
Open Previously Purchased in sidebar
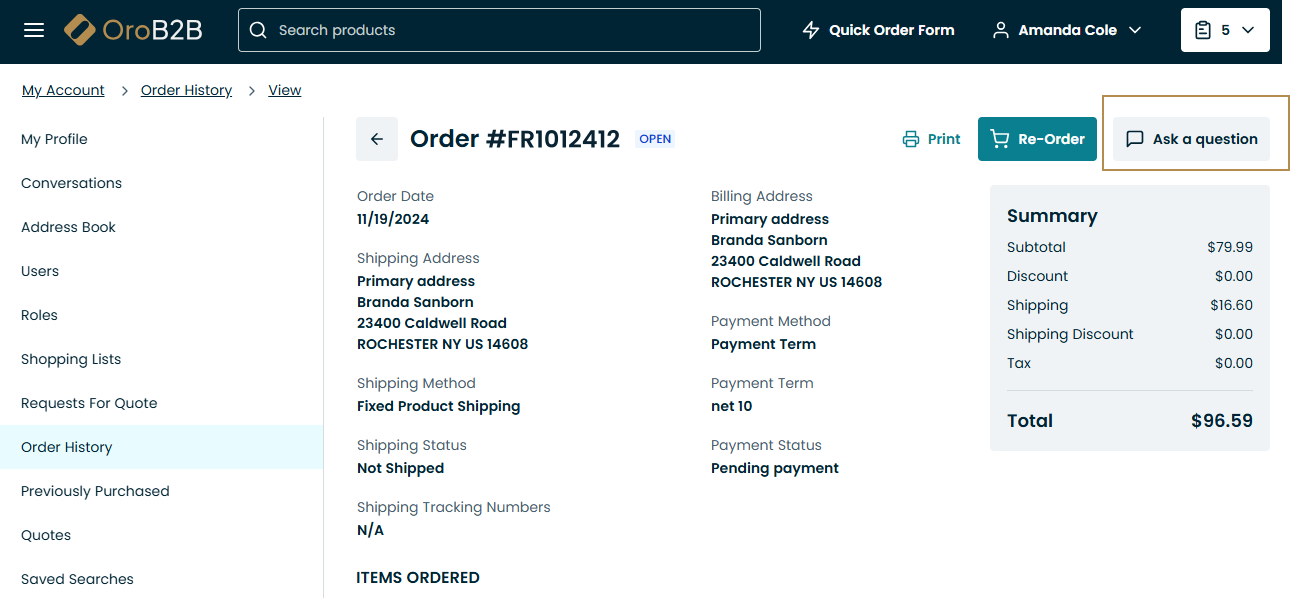click(x=95, y=491)
